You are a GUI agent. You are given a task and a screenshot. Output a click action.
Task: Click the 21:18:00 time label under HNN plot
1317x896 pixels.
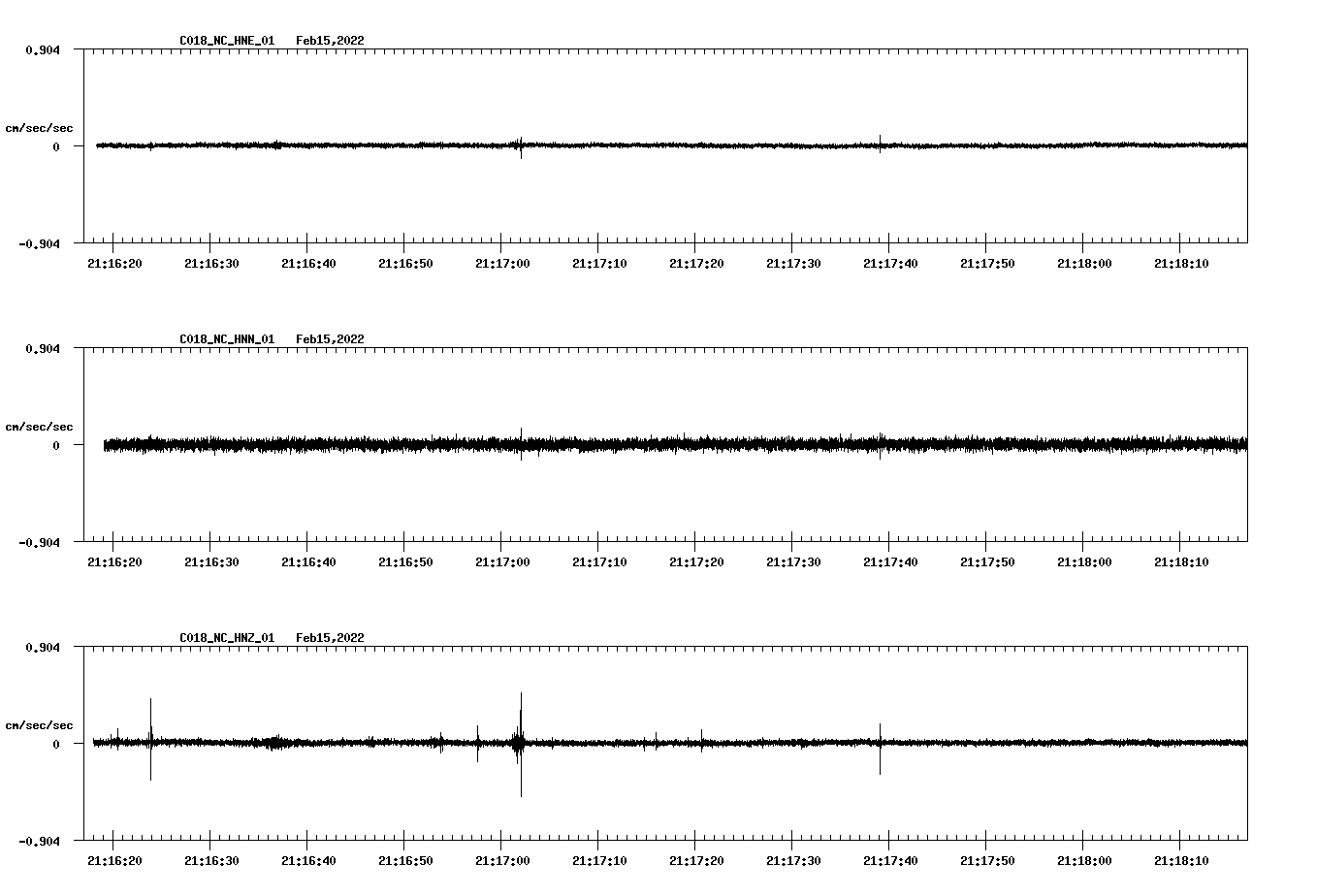pyautogui.click(x=1084, y=562)
